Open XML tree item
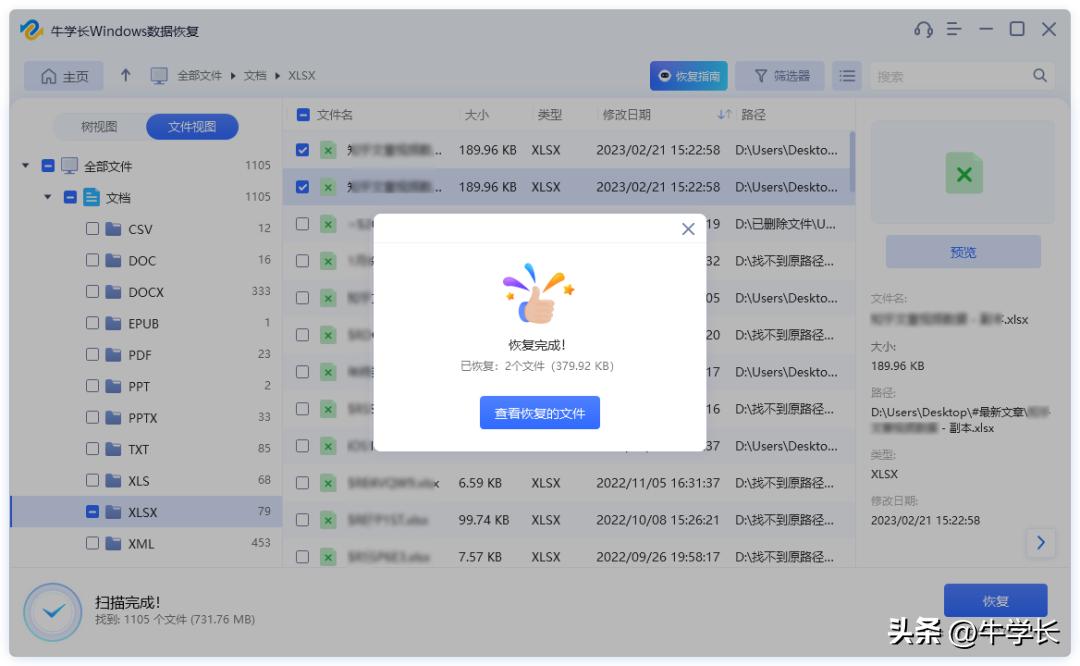Viewport: 1080px width, 666px height. 146,543
